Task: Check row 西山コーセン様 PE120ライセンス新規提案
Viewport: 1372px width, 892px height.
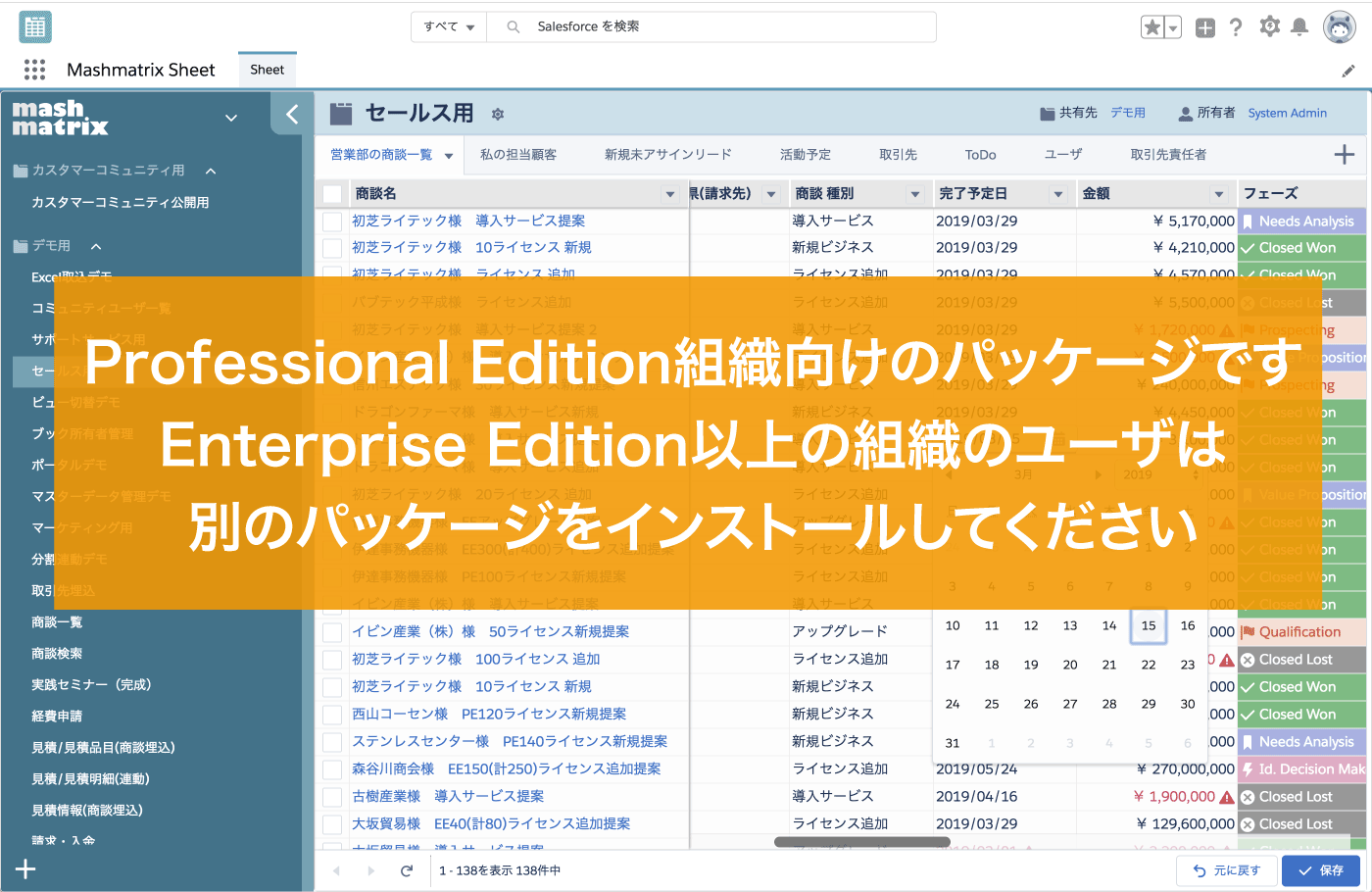Action: pyautogui.click(x=333, y=715)
